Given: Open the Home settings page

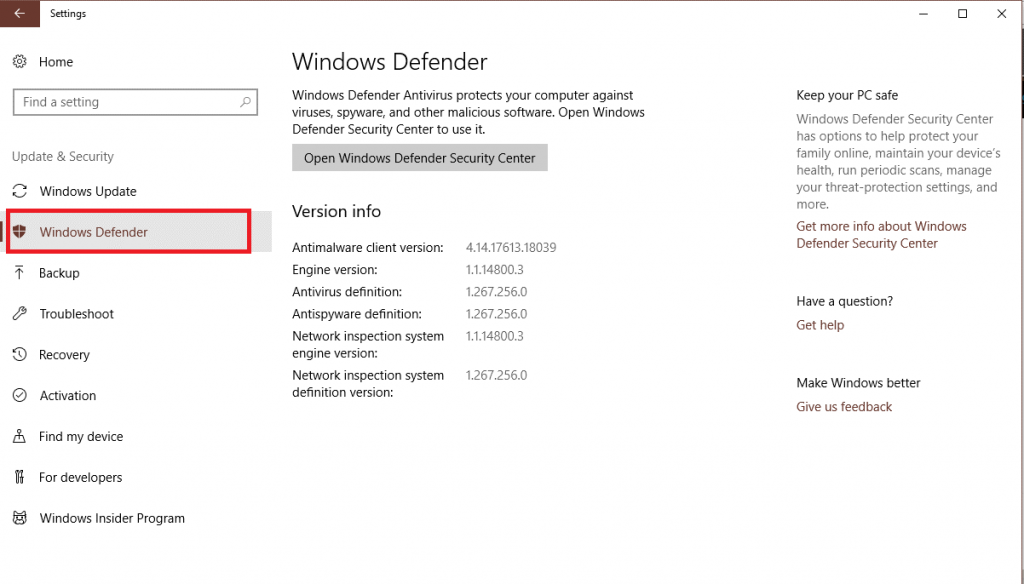Looking at the screenshot, I should (56, 61).
